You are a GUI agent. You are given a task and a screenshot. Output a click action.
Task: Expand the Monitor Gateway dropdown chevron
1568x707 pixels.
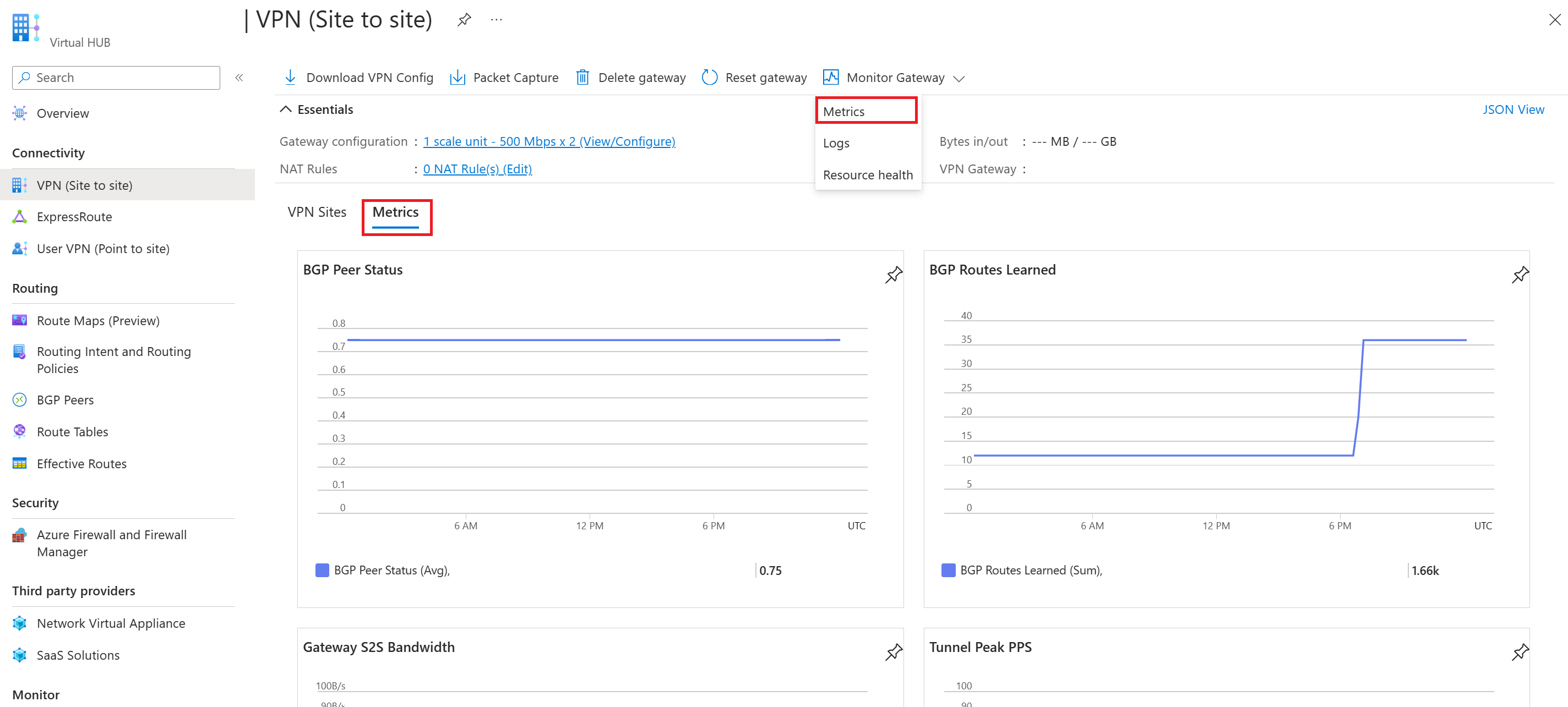tap(959, 79)
